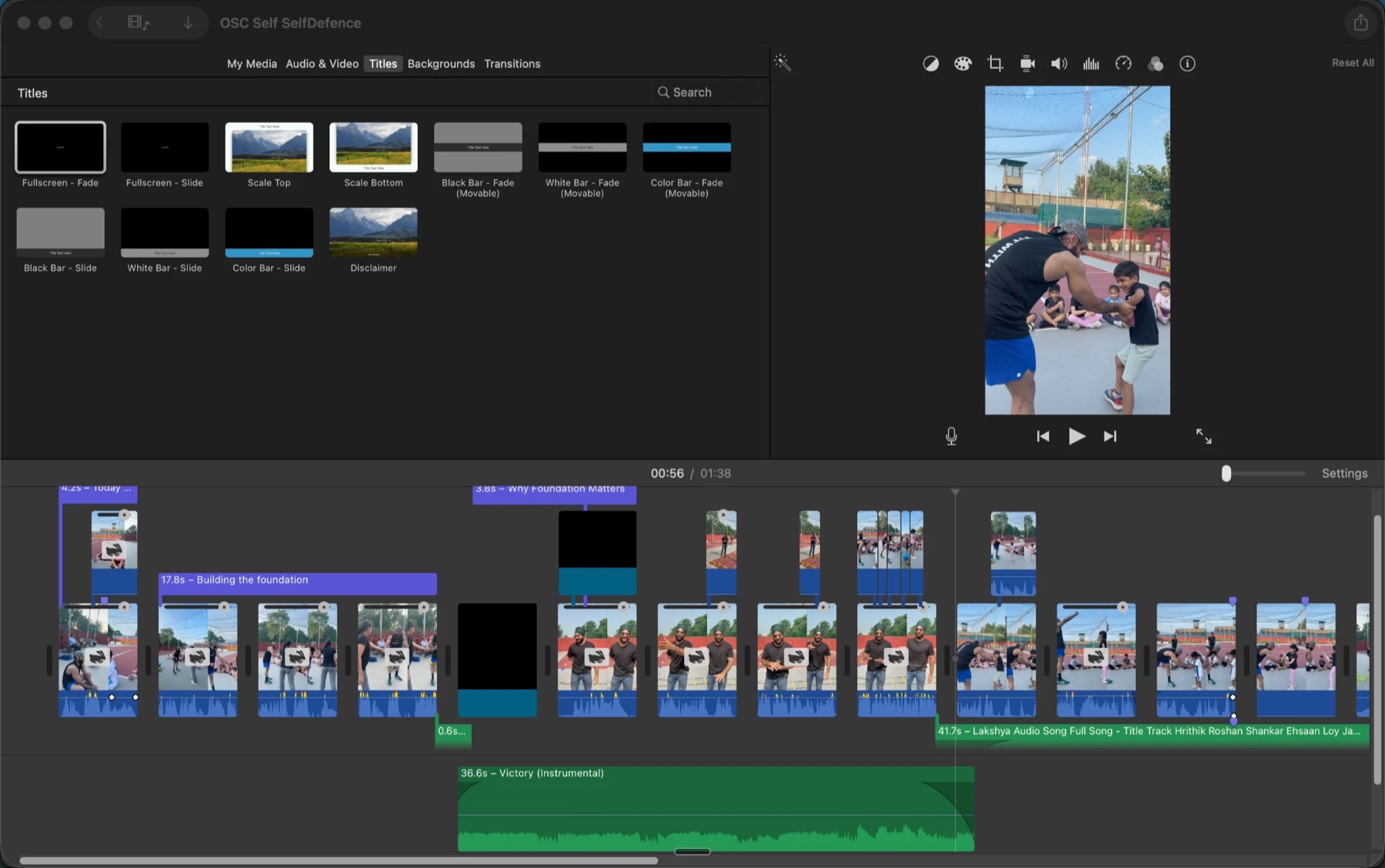Select Fullscreen - Slide title

pyautogui.click(x=165, y=155)
